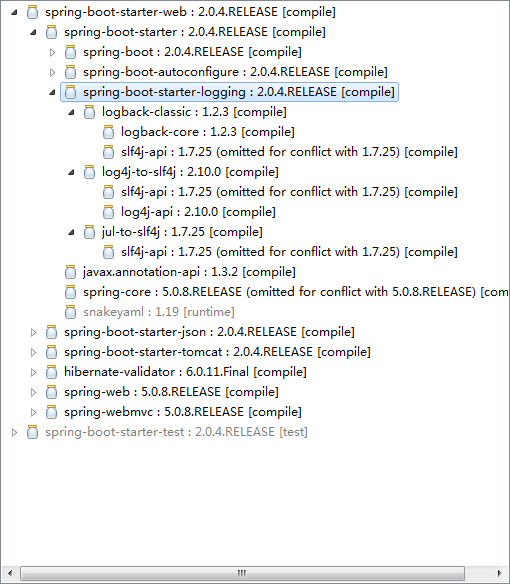Select spring-boot-starter-logging : 2.0.4.RELEASE row
Image resolution: width=510 pixels, height=584 pixels.
(229, 92)
